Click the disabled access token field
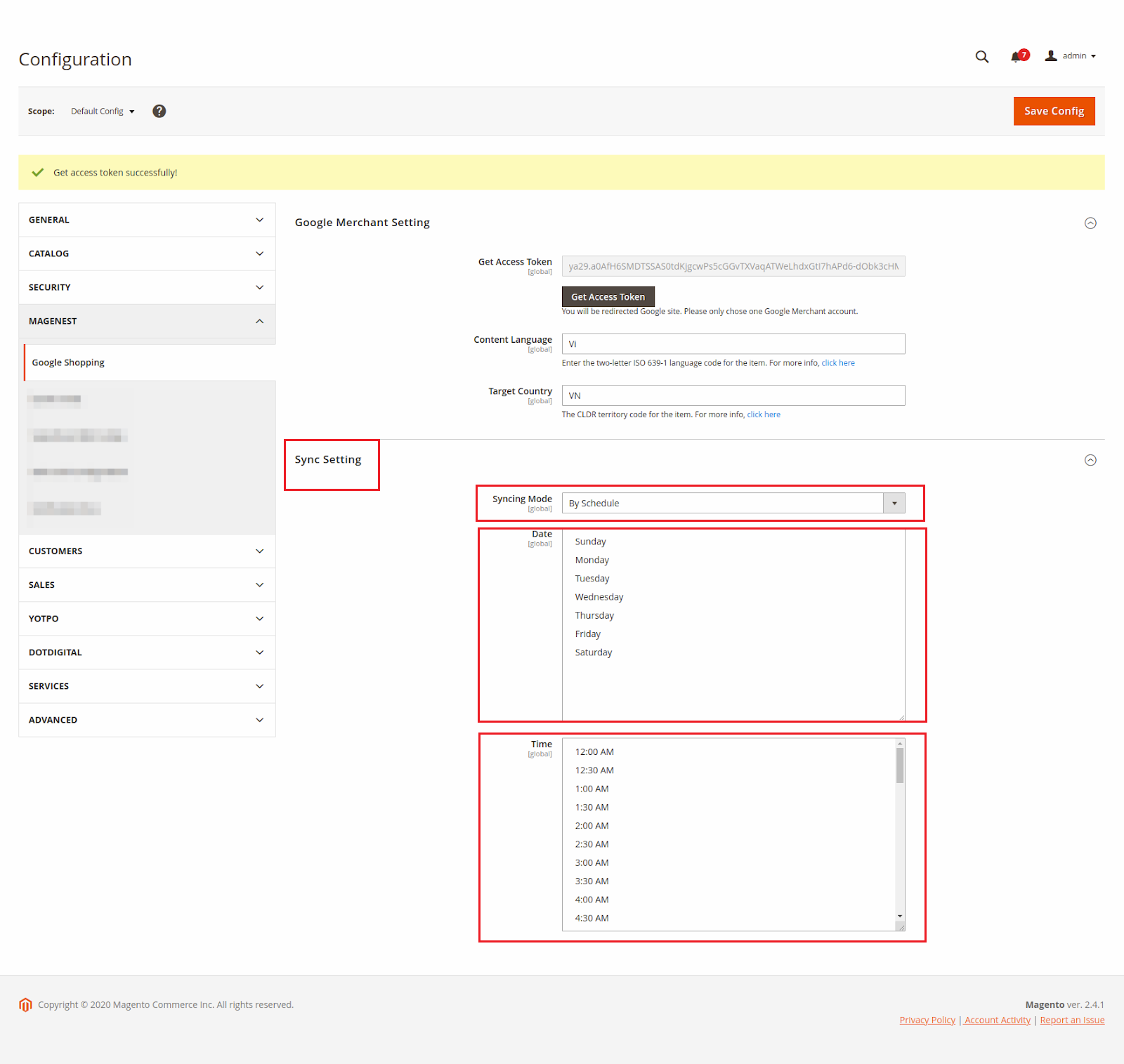Image resolution: width=1124 pixels, height=1064 pixels. point(733,266)
